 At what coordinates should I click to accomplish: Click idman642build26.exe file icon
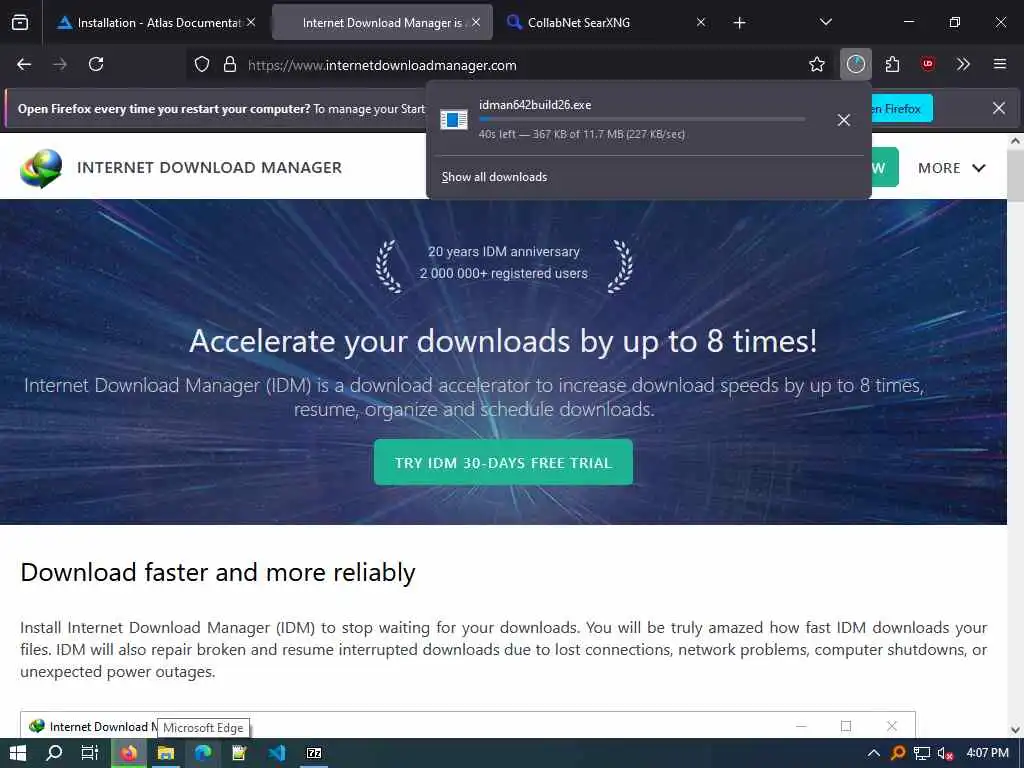pyautogui.click(x=454, y=120)
